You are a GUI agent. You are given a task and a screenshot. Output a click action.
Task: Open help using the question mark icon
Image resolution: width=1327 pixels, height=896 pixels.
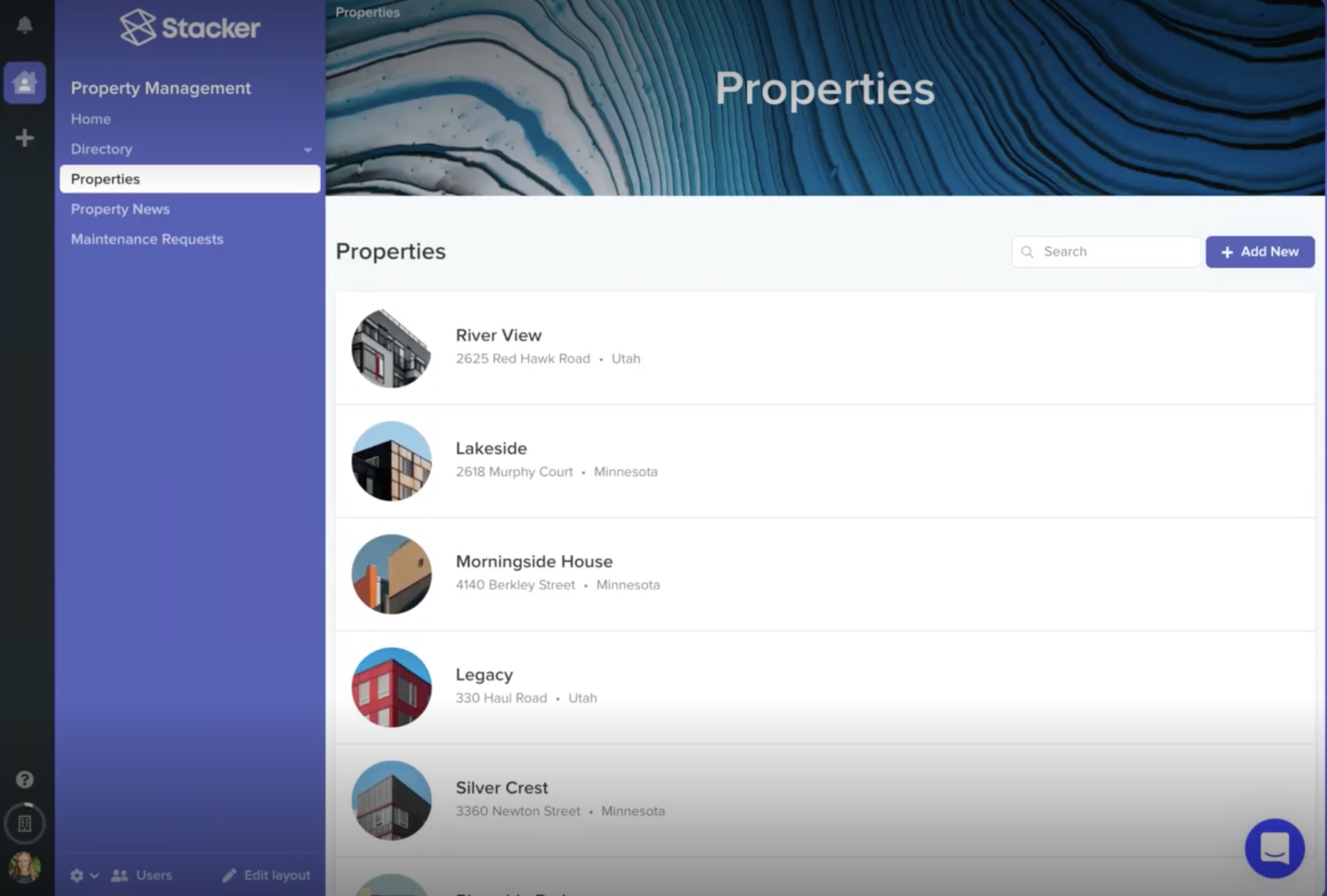pyautogui.click(x=25, y=779)
